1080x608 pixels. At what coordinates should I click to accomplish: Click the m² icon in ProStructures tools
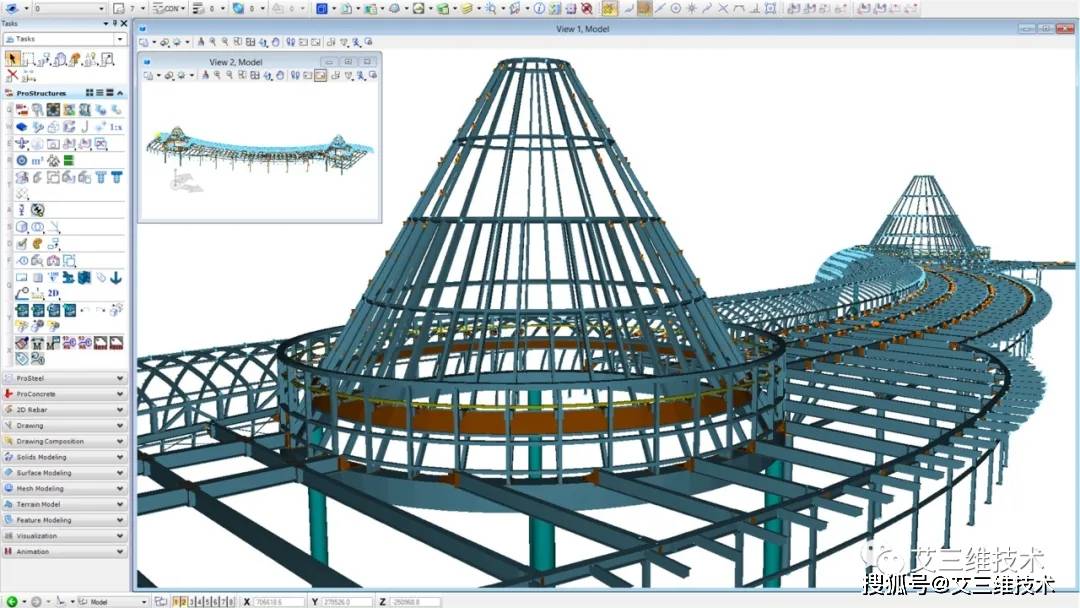[37, 160]
